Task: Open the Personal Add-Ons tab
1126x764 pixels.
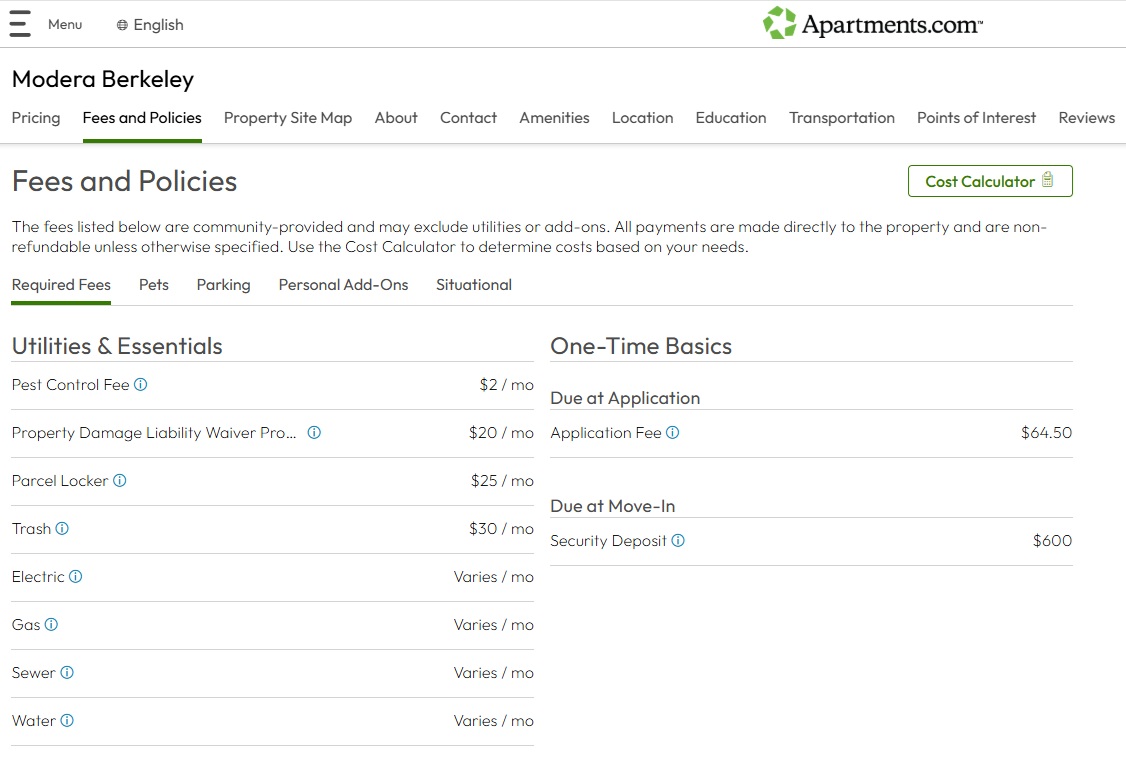Action: pos(343,285)
